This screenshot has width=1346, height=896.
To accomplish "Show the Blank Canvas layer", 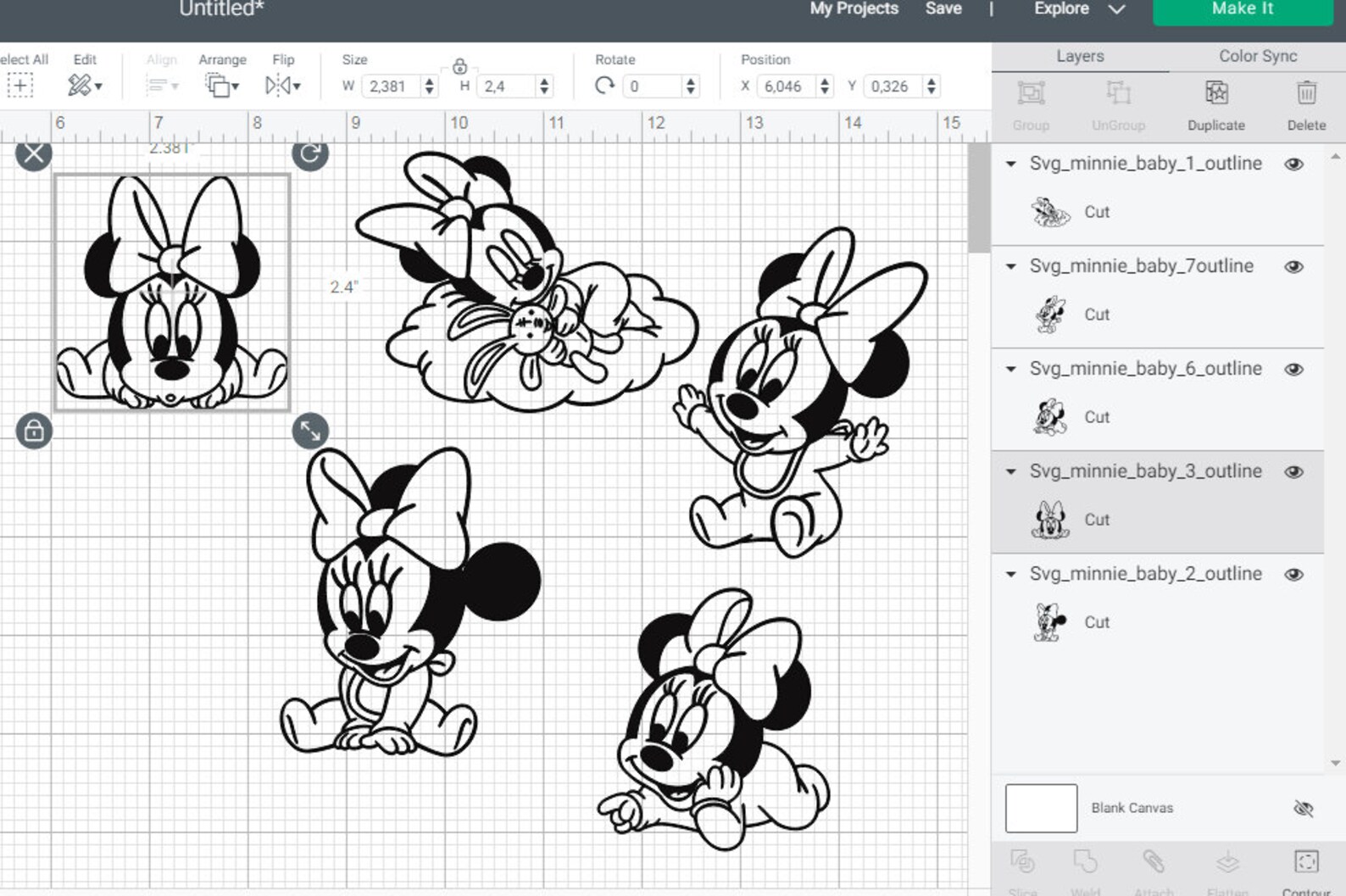I will coord(1304,809).
